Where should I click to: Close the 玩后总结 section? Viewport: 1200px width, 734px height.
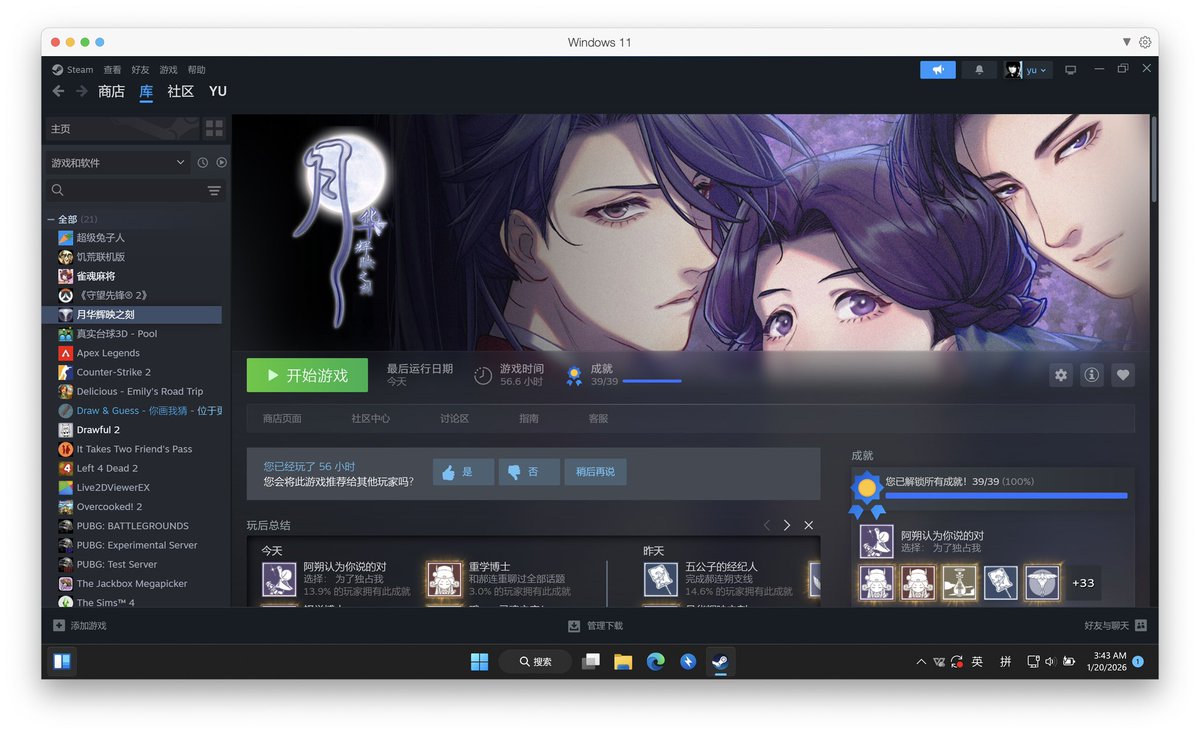pyautogui.click(x=809, y=525)
